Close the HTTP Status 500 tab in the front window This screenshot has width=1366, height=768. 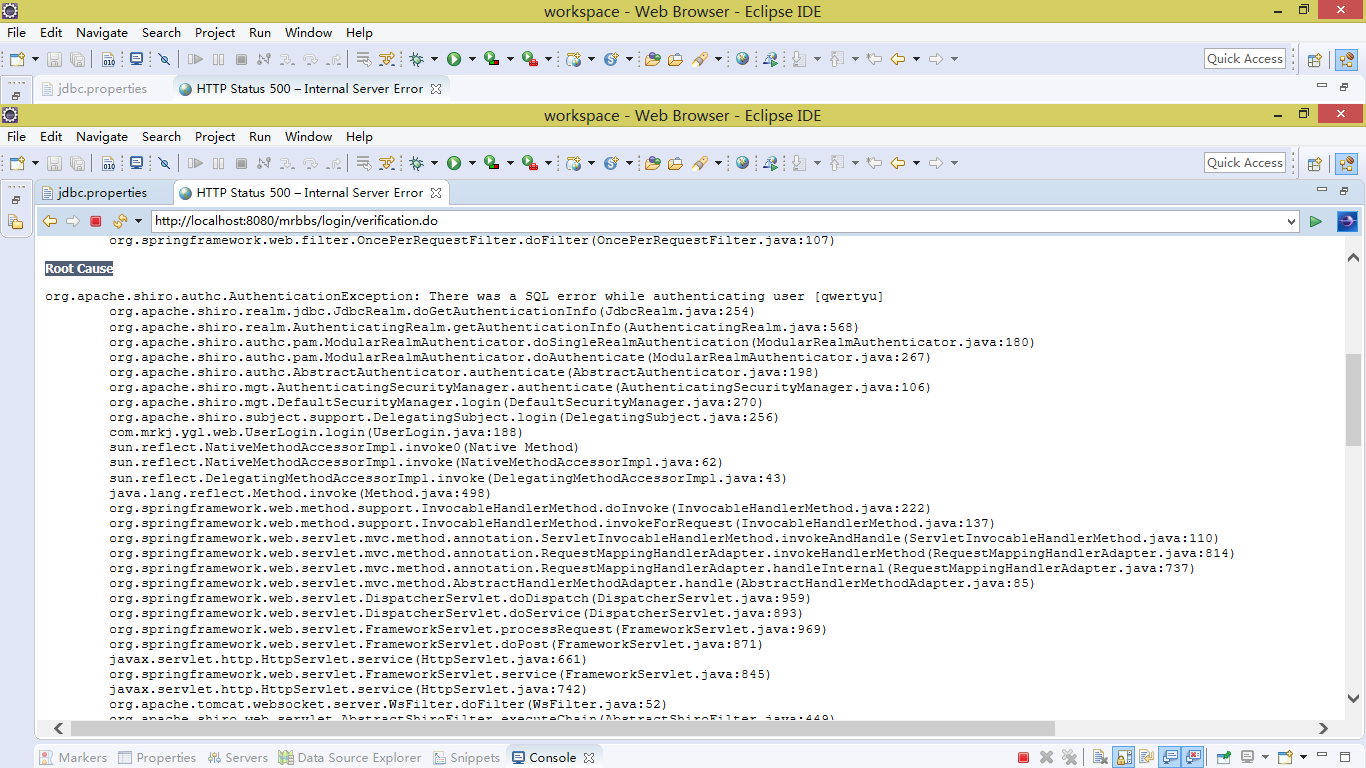[x=435, y=193]
